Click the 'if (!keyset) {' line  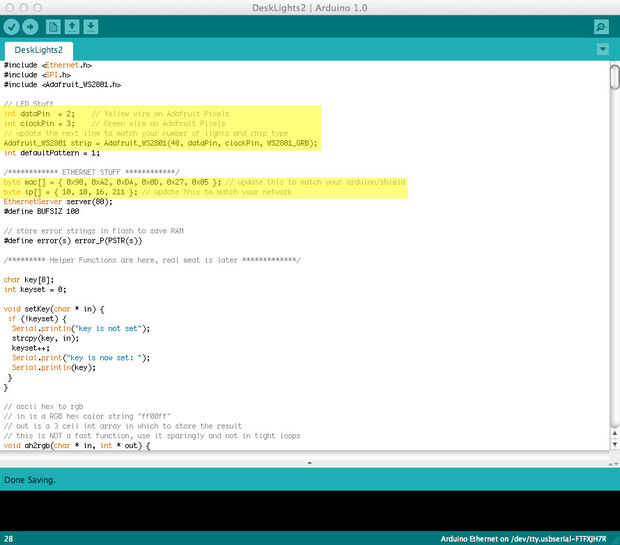tap(37, 319)
